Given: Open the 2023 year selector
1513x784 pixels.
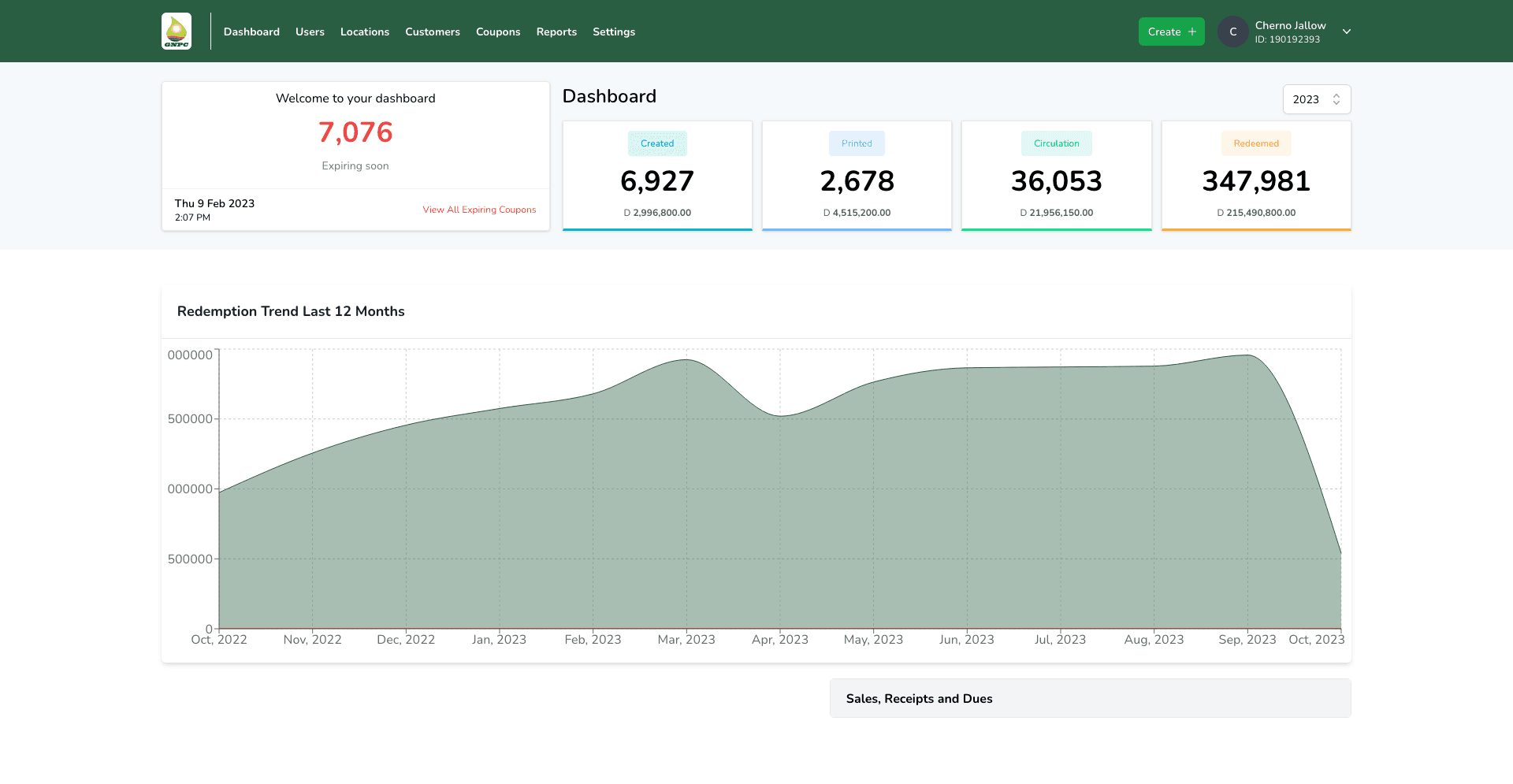Looking at the screenshot, I should (1316, 99).
